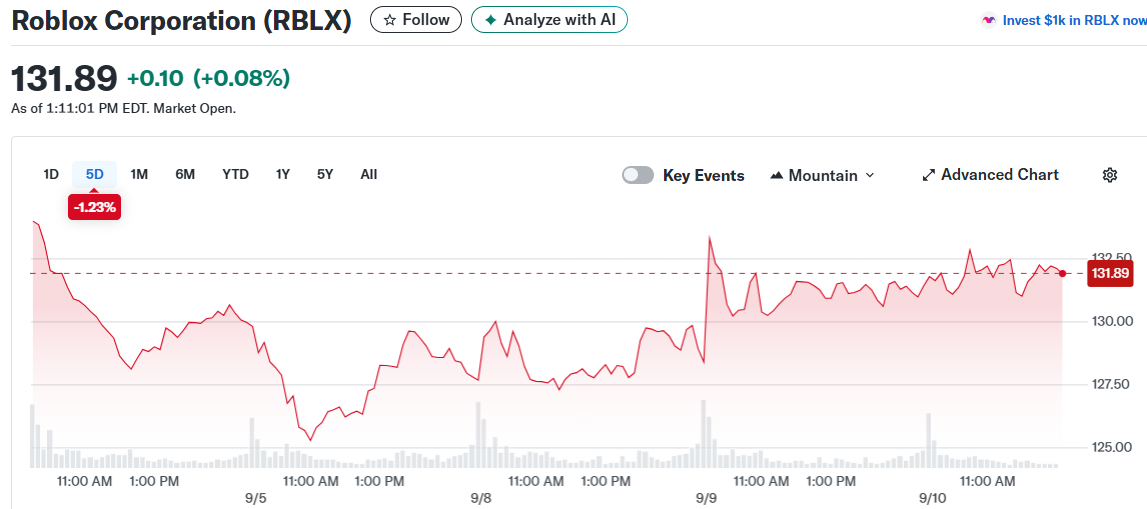1147x509 pixels.
Task: Click the 9/9 date label
Action: (x=707, y=498)
